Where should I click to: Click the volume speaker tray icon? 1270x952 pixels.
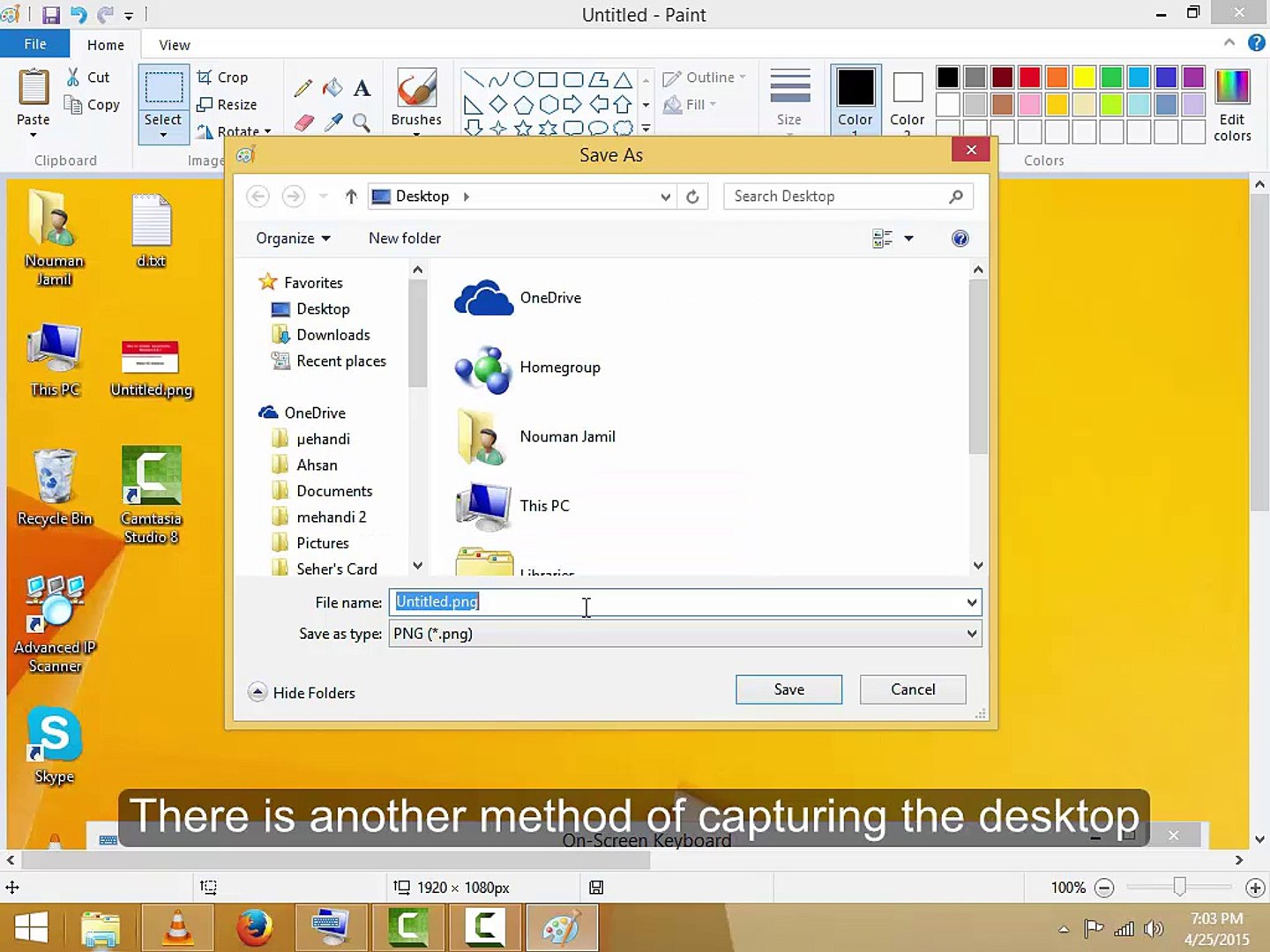[1154, 928]
